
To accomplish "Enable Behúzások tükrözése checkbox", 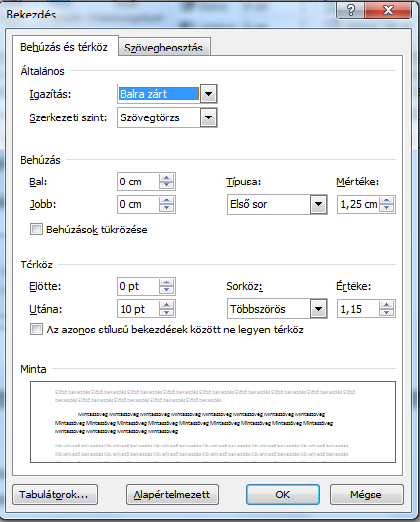I will (x=36, y=229).
